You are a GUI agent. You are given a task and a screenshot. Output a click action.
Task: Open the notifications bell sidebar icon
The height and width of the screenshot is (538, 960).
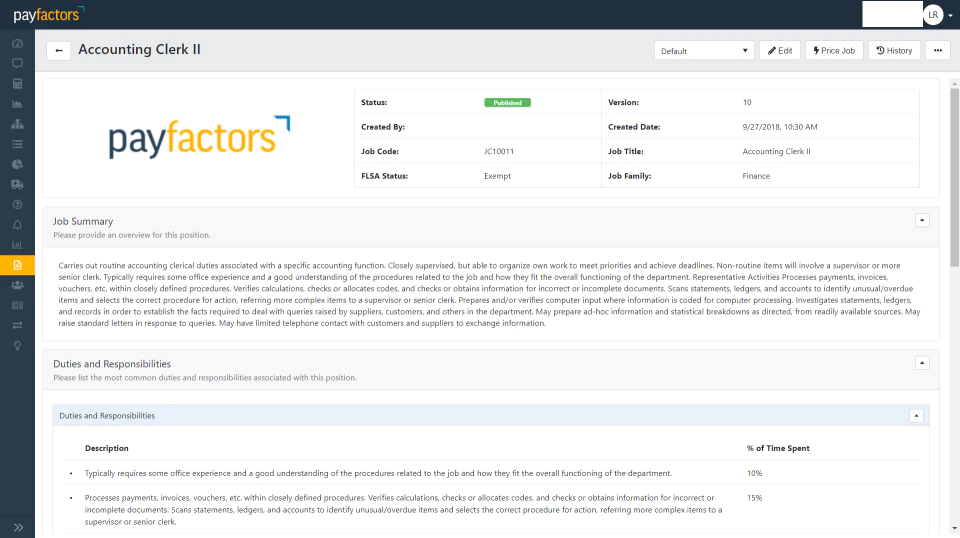click(x=17, y=225)
